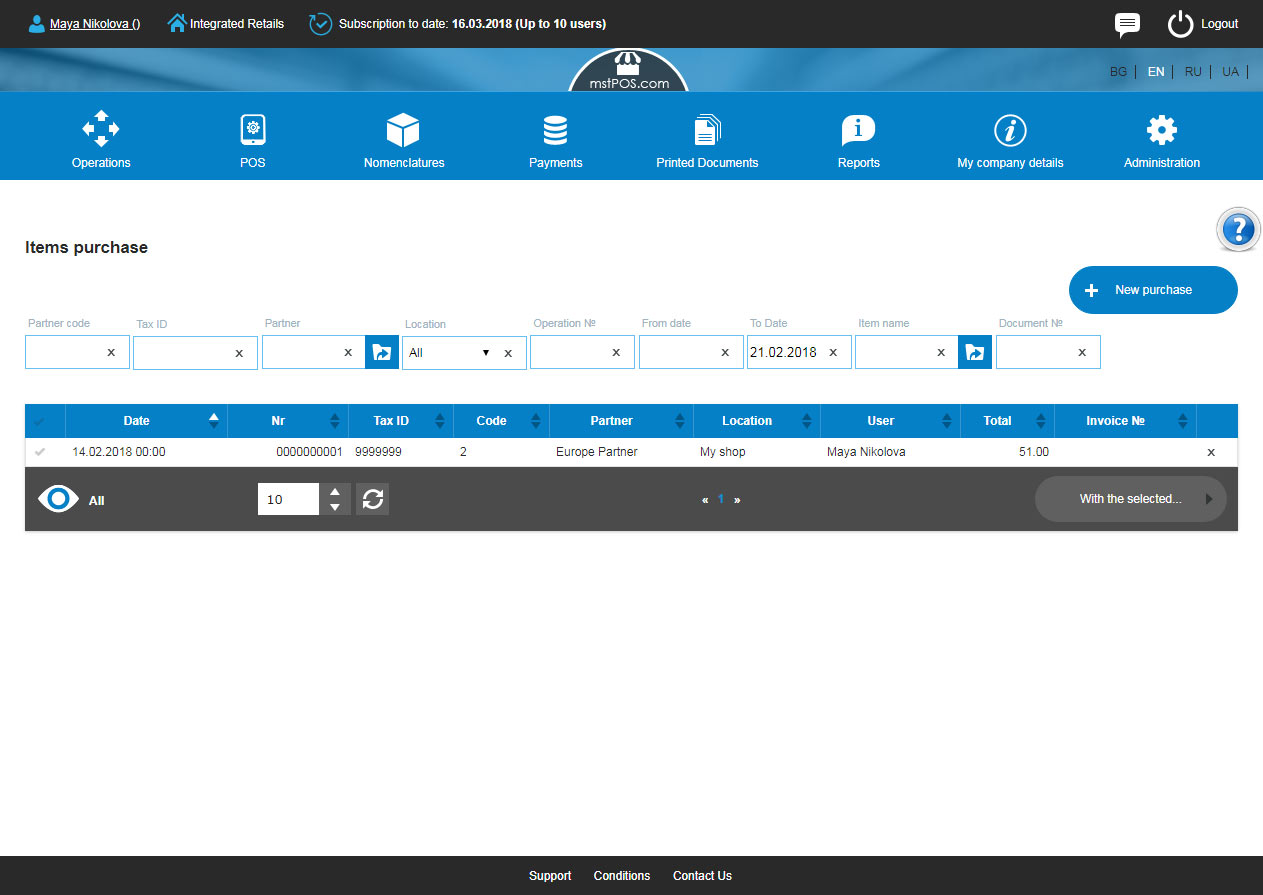The image size is (1263, 895).
Task: Tick the select-all checkbox in table header
Action: (x=40, y=421)
